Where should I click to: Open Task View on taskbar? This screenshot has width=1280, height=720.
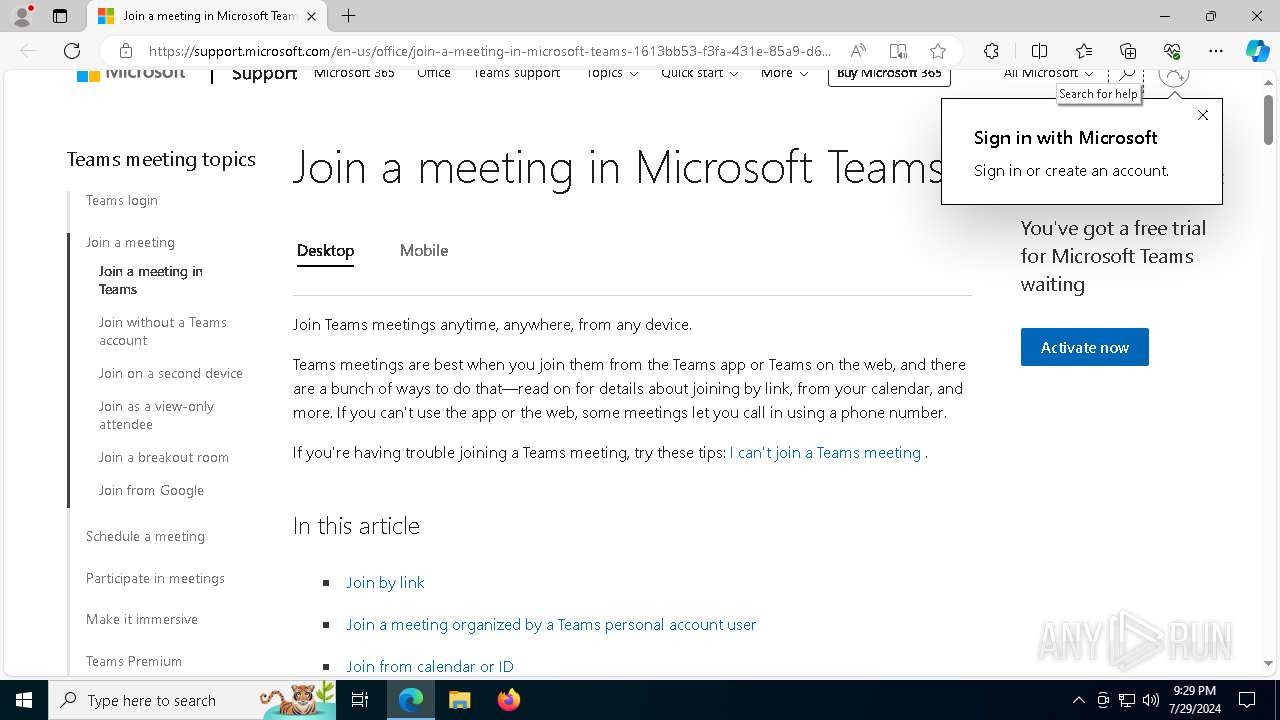tap(361, 700)
